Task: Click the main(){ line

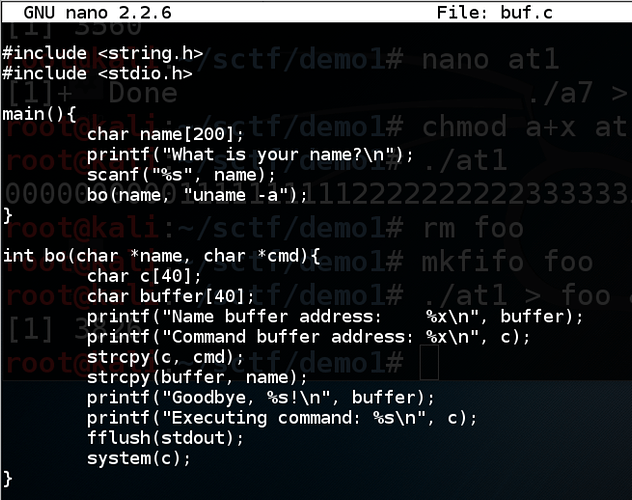Action: coord(40,114)
